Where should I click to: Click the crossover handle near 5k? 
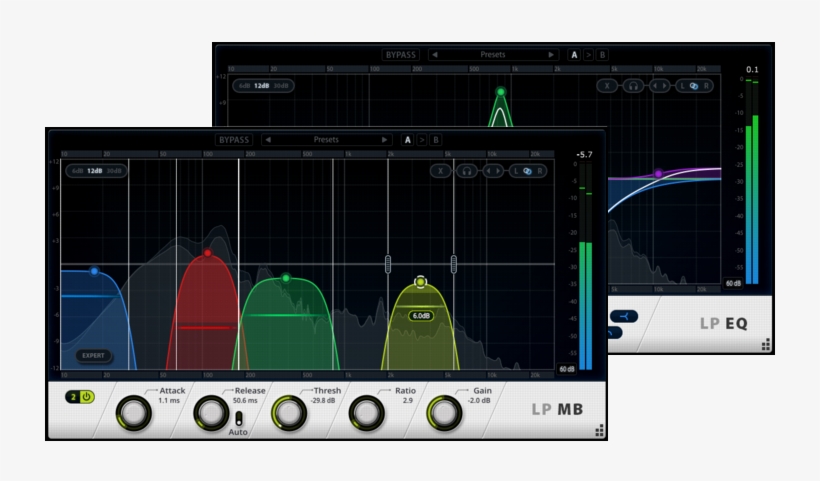tap(453, 264)
